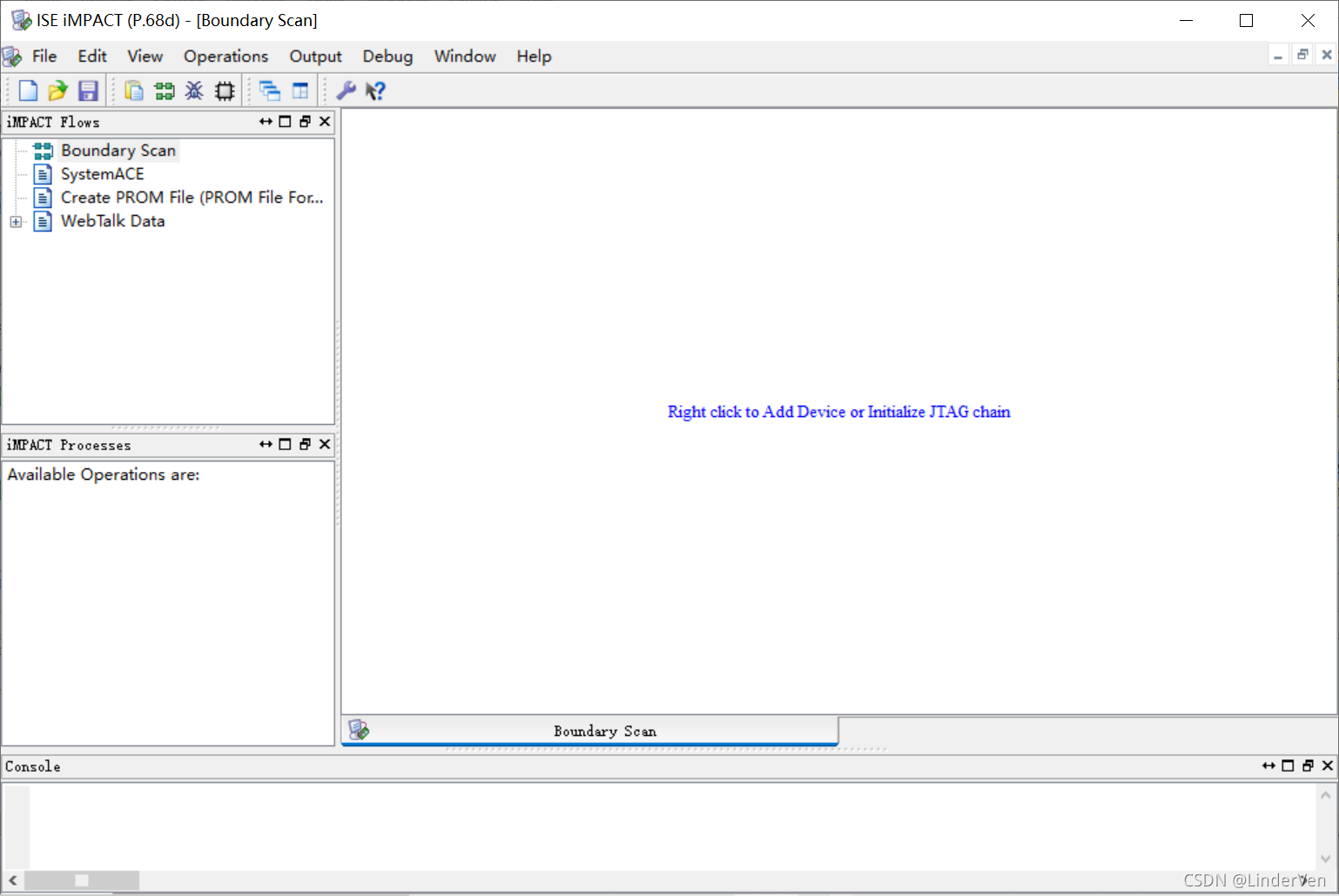This screenshot has height=896, width=1339.
Task: Click the iMPACT Processes panel title
Action: (x=69, y=445)
